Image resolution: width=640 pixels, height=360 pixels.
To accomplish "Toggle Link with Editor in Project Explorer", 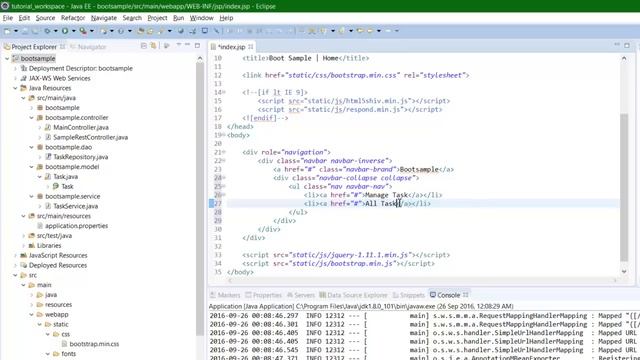I will pos(153,46).
